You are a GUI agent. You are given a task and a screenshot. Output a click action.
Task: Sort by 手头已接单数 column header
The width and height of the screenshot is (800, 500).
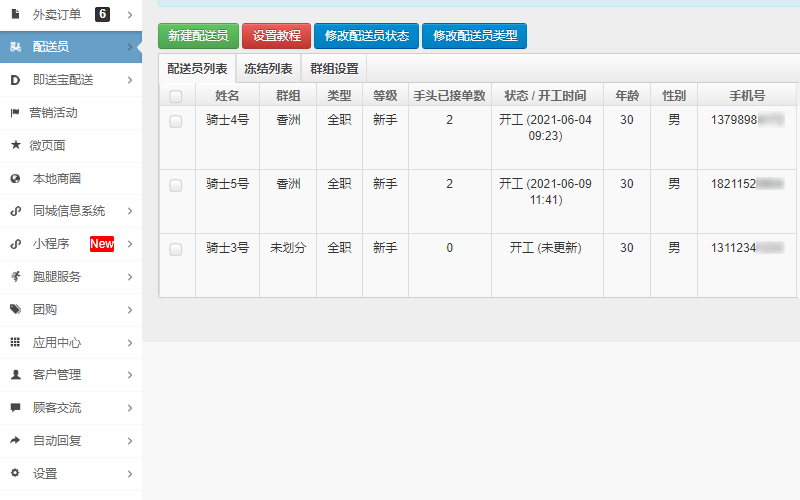[x=449, y=96]
